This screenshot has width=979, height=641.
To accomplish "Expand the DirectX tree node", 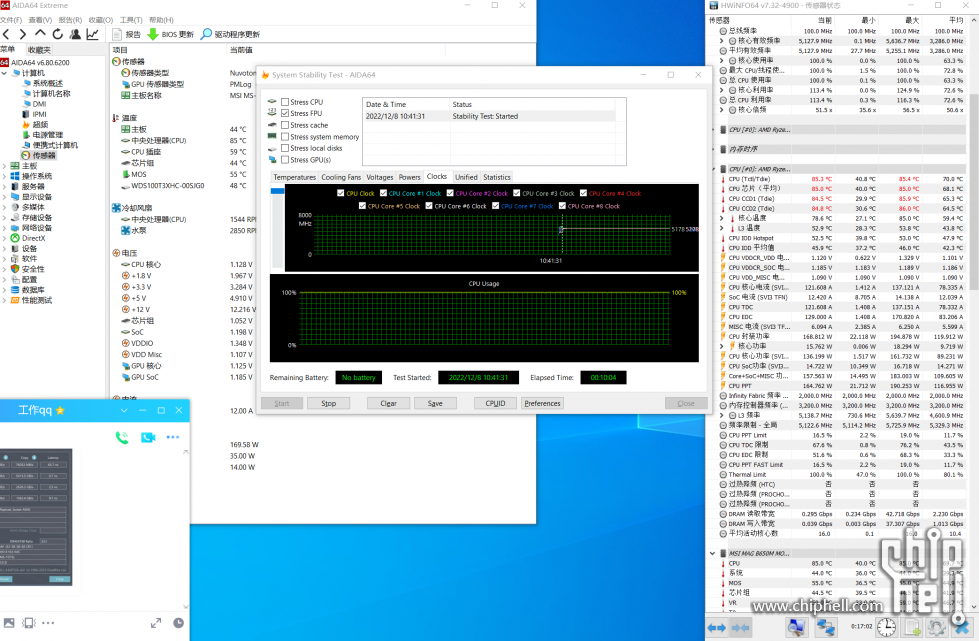I will point(4,238).
